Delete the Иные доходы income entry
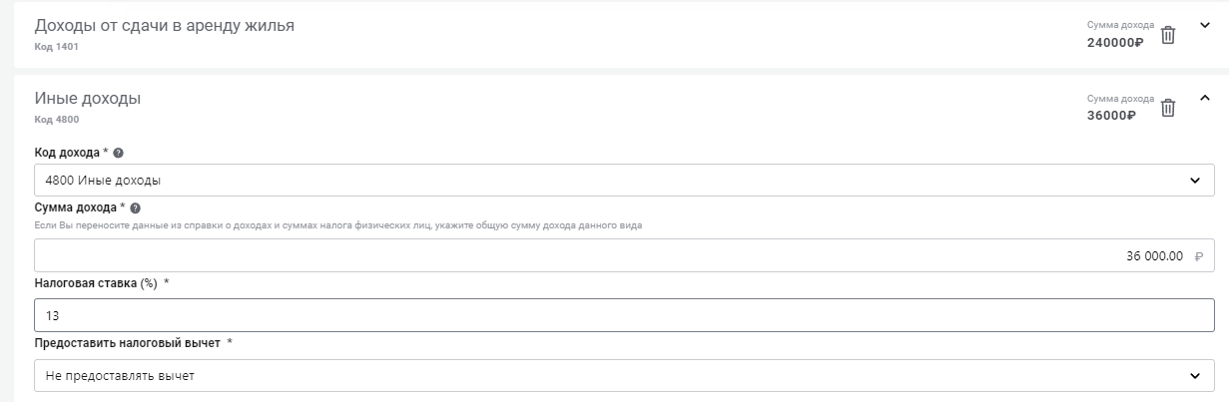Image resolution: width=1229 pixels, height=402 pixels. click(1167, 107)
